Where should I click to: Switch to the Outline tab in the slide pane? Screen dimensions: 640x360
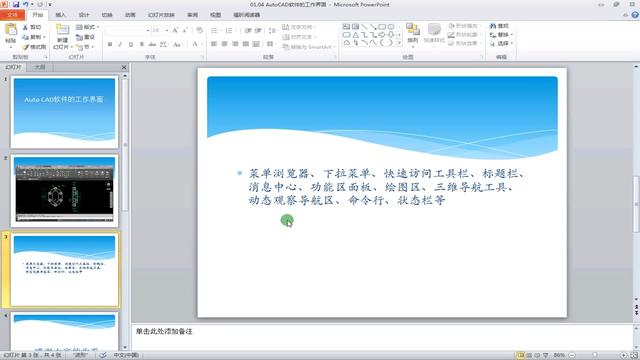pos(40,67)
